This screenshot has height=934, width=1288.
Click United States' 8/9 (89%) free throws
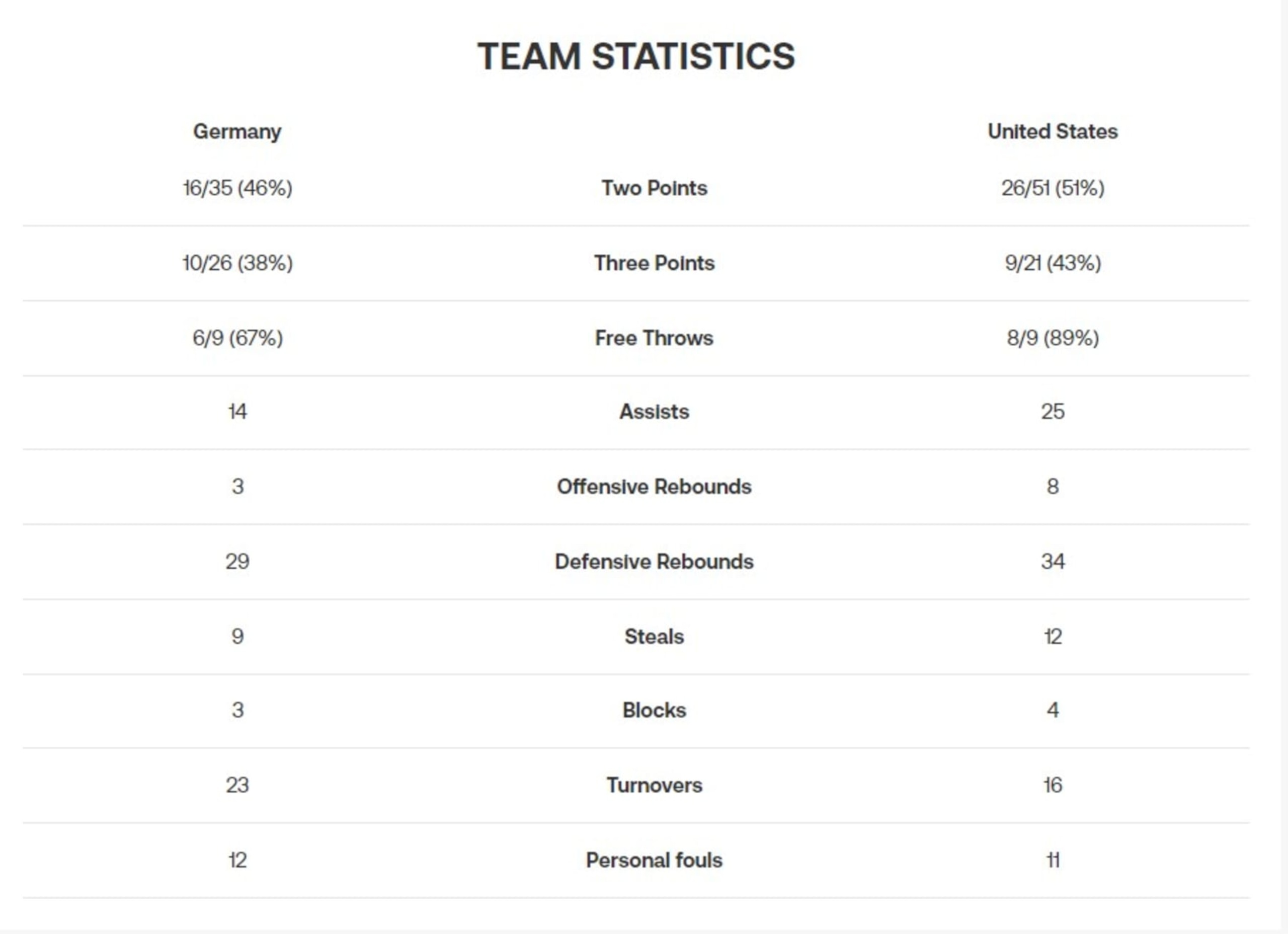coord(1053,338)
